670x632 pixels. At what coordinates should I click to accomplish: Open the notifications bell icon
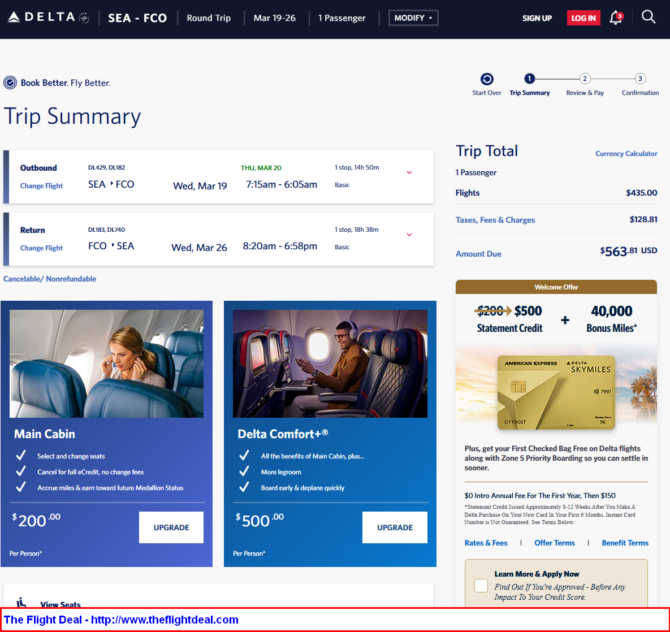pyautogui.click(x=615, y=18)
